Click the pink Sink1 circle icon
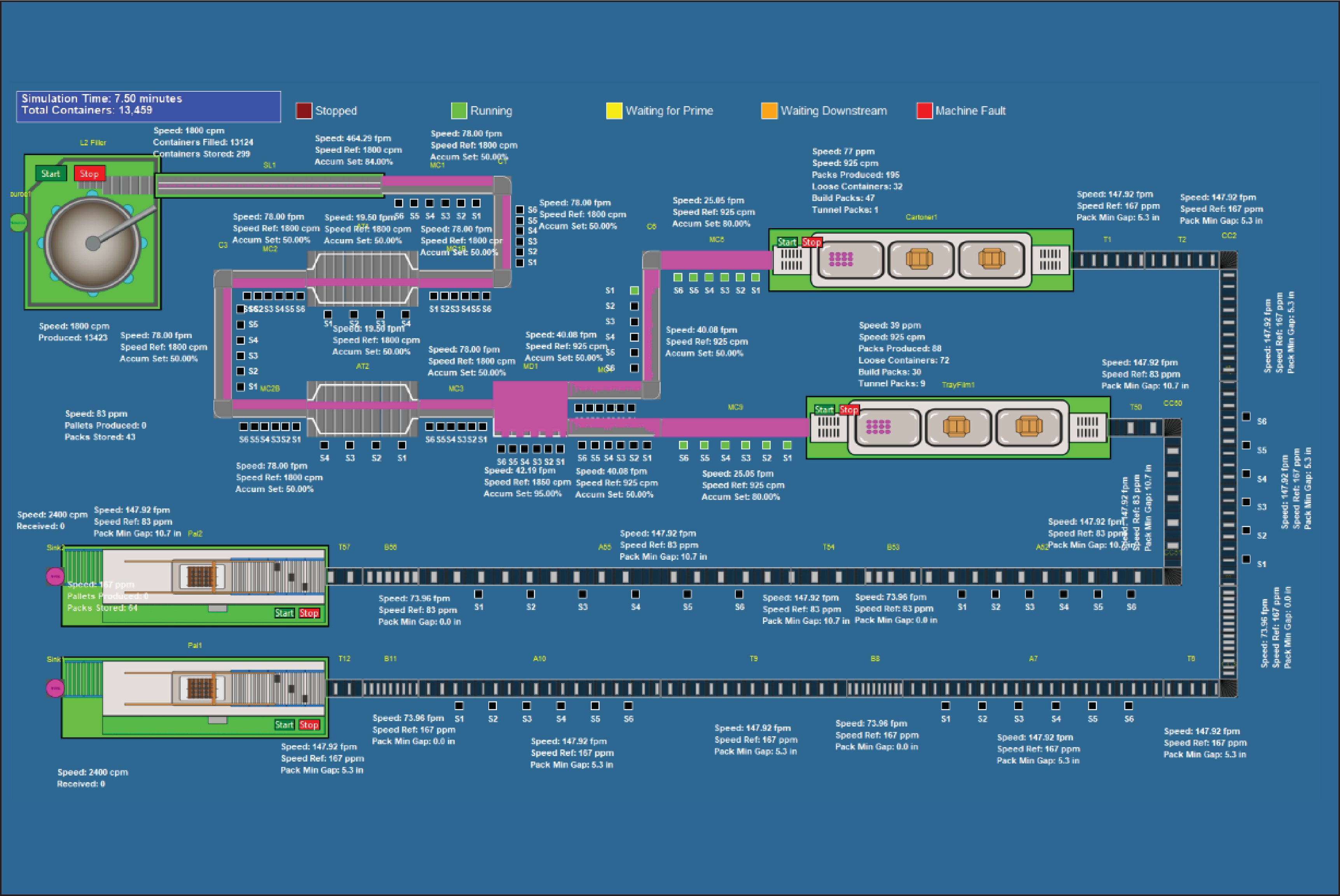The height and width of the screenshot is (896, 1340). tap(55, 688)
